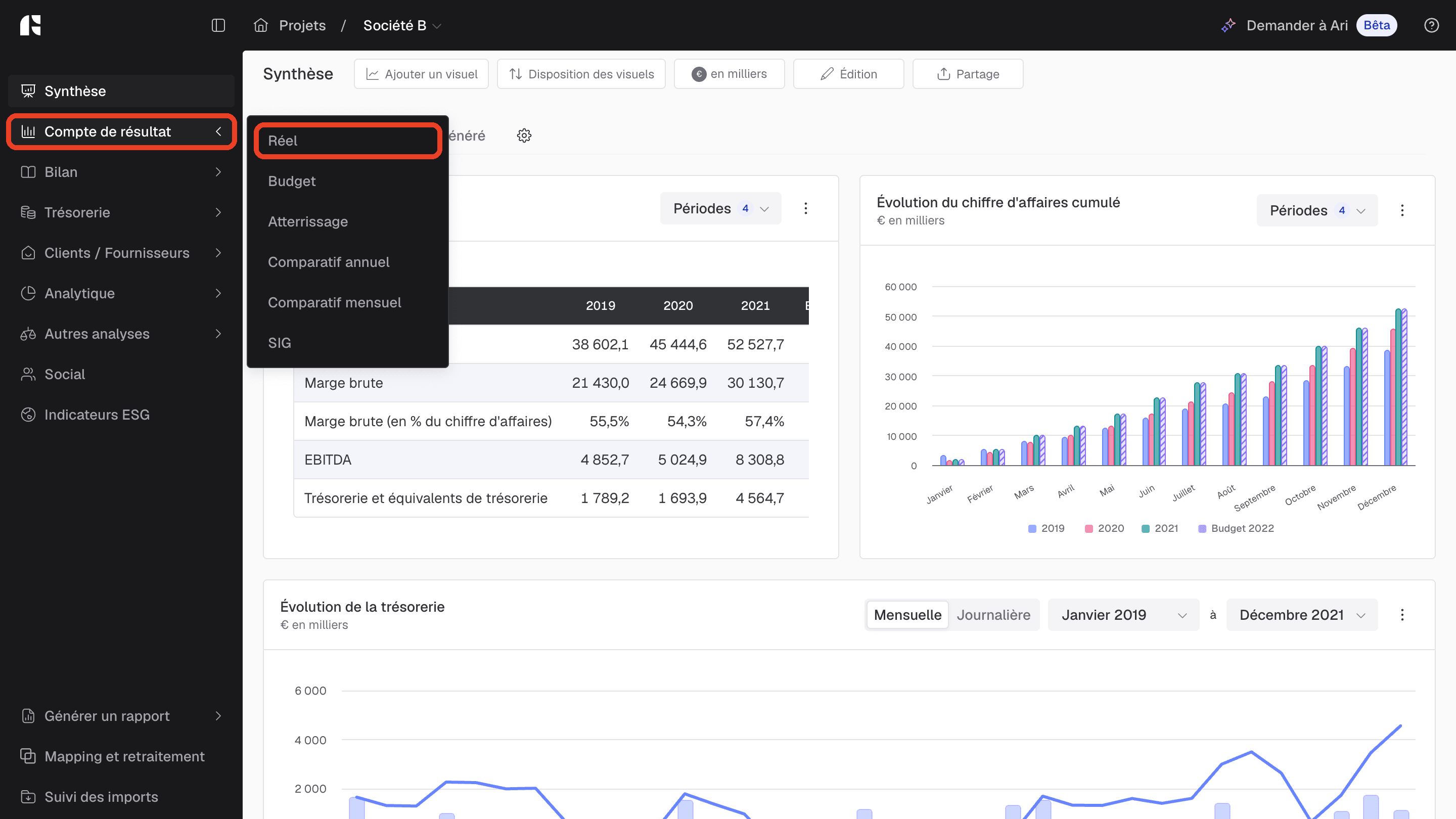Click Demander à Ari assistant label
Screen dimensions: 1456x819
(x=1297, y=25)
